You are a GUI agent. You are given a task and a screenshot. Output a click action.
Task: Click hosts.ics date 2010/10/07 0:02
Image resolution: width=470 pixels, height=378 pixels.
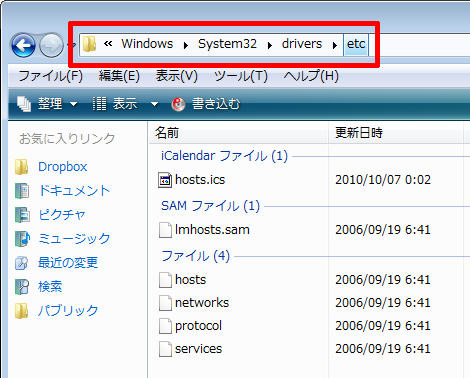point(383,180)
